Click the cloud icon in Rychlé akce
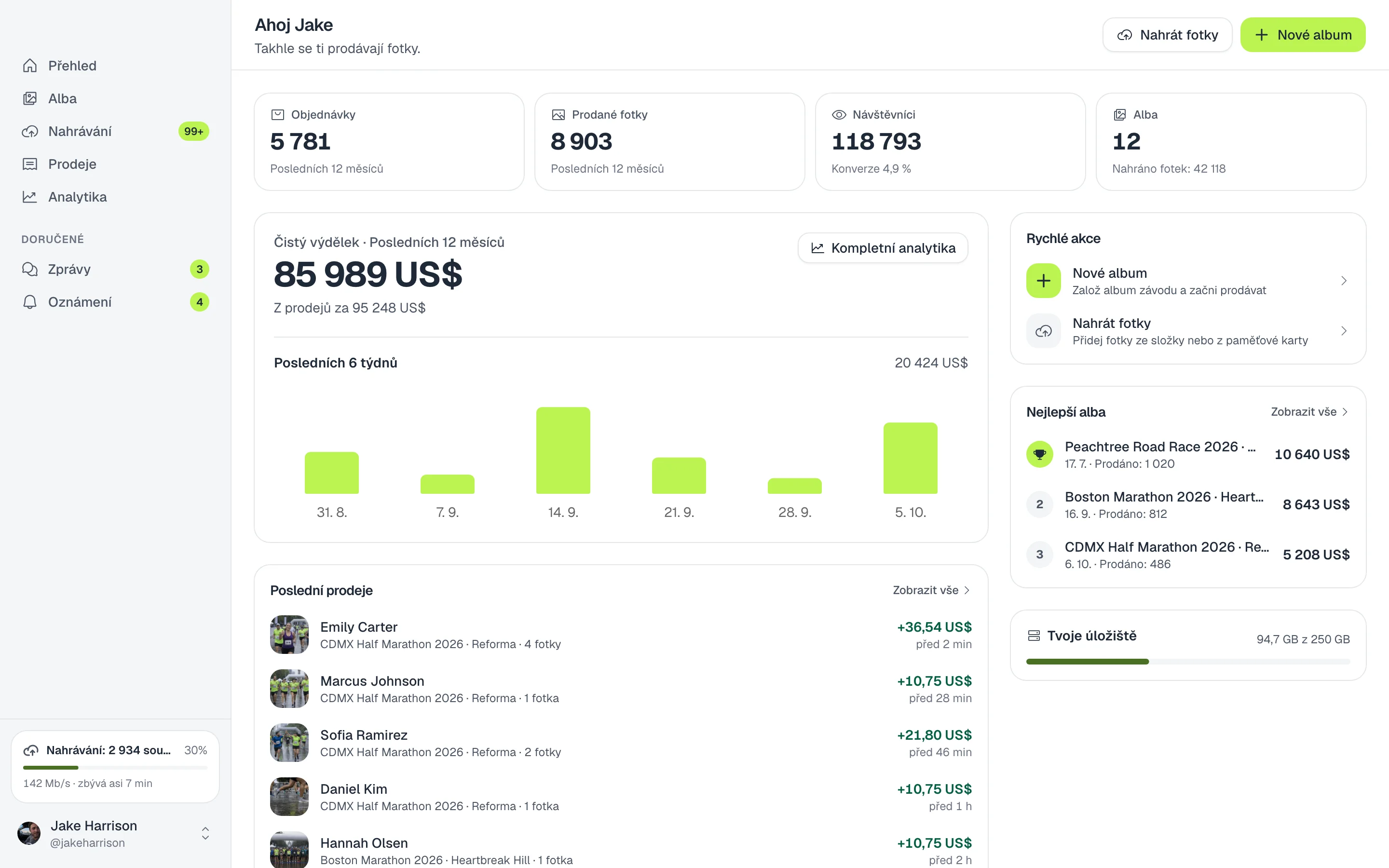Screen dimensions: 1389x868 click(1044, 331)
